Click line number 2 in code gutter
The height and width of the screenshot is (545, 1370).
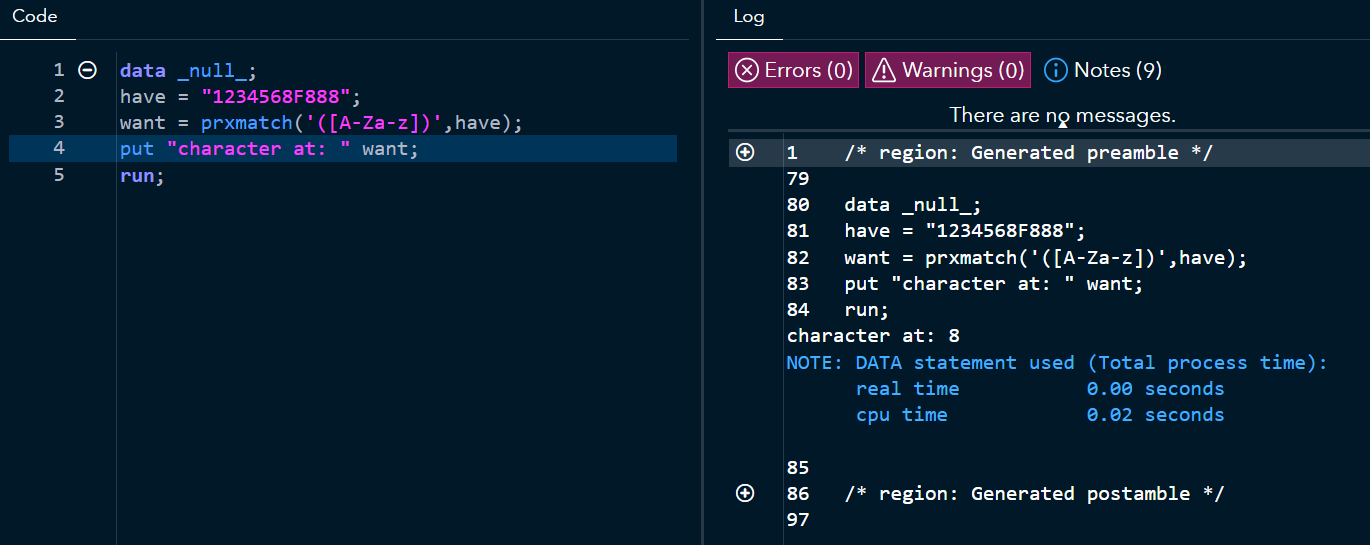pyautogui.click(x=59, y=96)
